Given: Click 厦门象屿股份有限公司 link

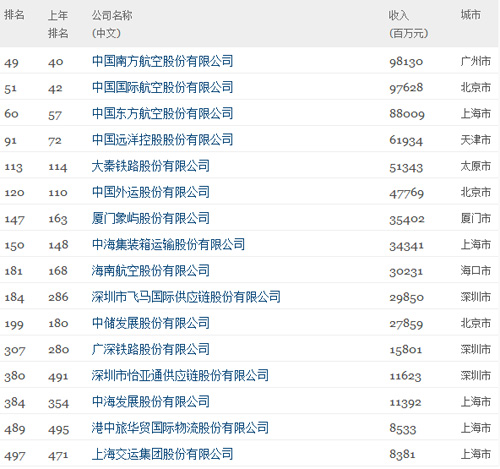Looking at the screenshot, I should [x=151, y=218].
